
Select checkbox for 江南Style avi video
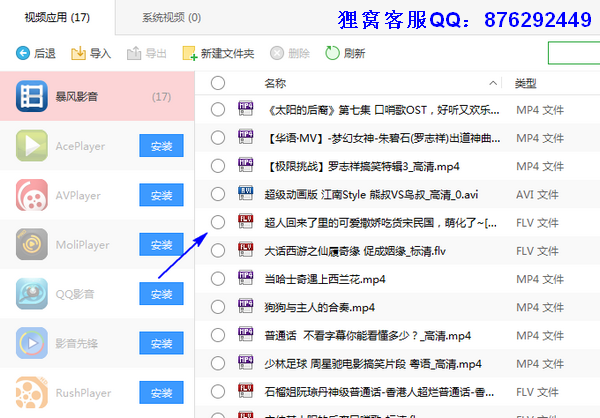pyautogui.click(x=218, y=194)
